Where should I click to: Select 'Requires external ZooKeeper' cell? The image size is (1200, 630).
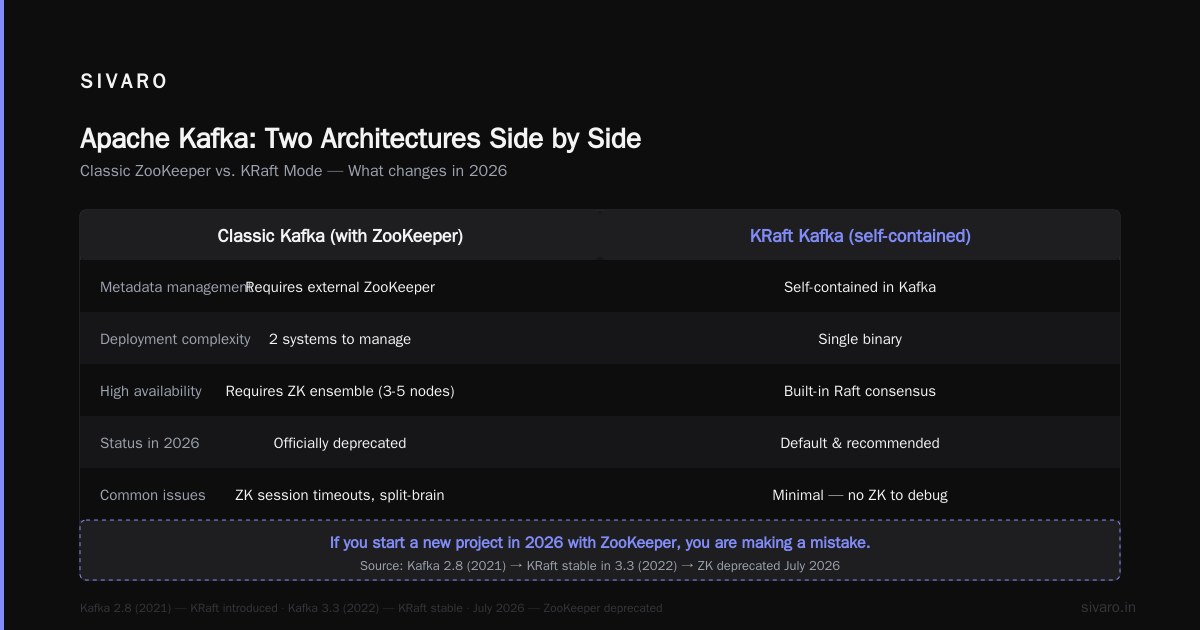pos(340,287)
